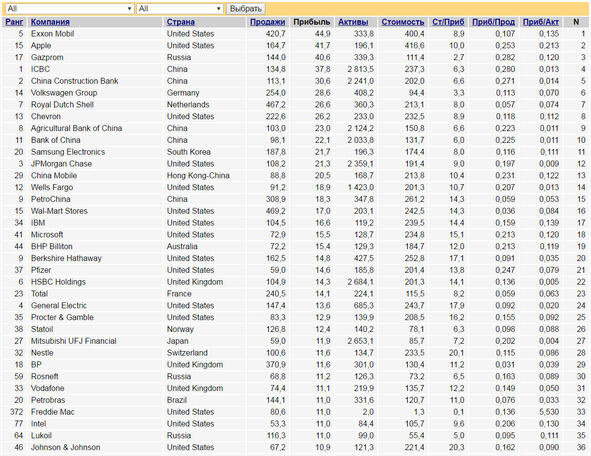Image resolution: width=591 pixels, height=456 pixels.
Task: Sort by Приб/Акт column header
Action: click(x=540, y=22)
